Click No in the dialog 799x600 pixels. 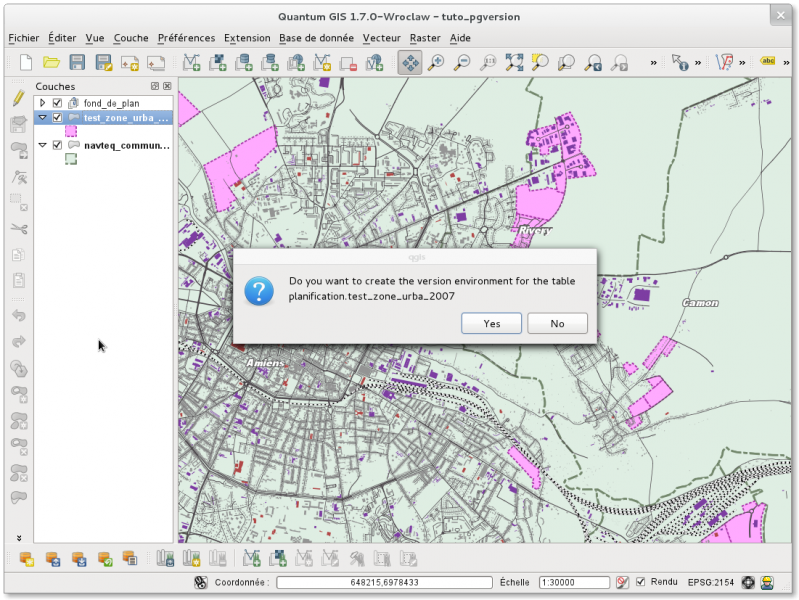(x=557, y=323)
